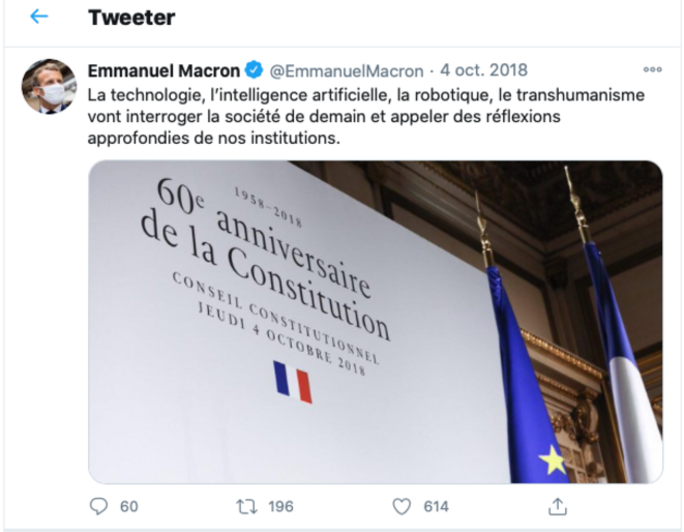Like the tweet with the heart icon

tap(402, 506)
